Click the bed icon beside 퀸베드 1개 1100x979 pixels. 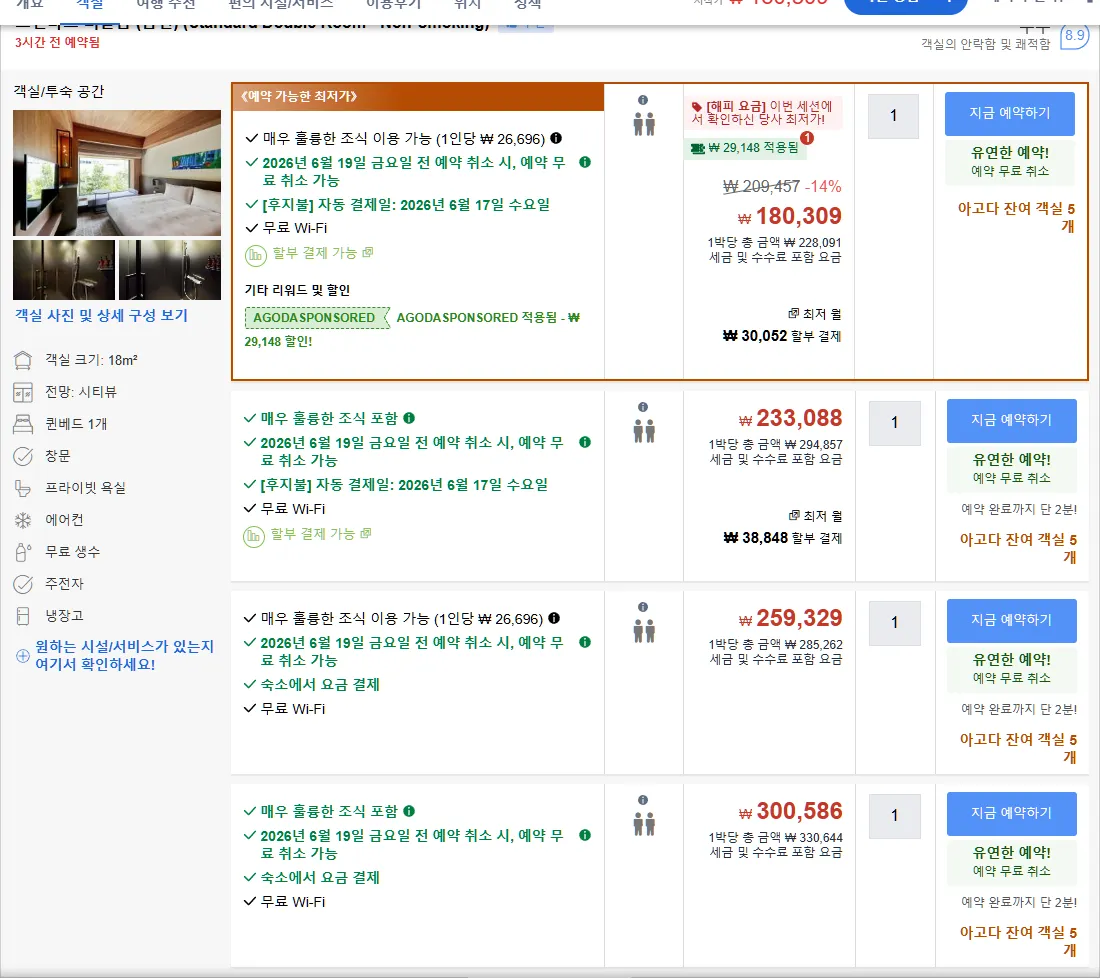23,424
